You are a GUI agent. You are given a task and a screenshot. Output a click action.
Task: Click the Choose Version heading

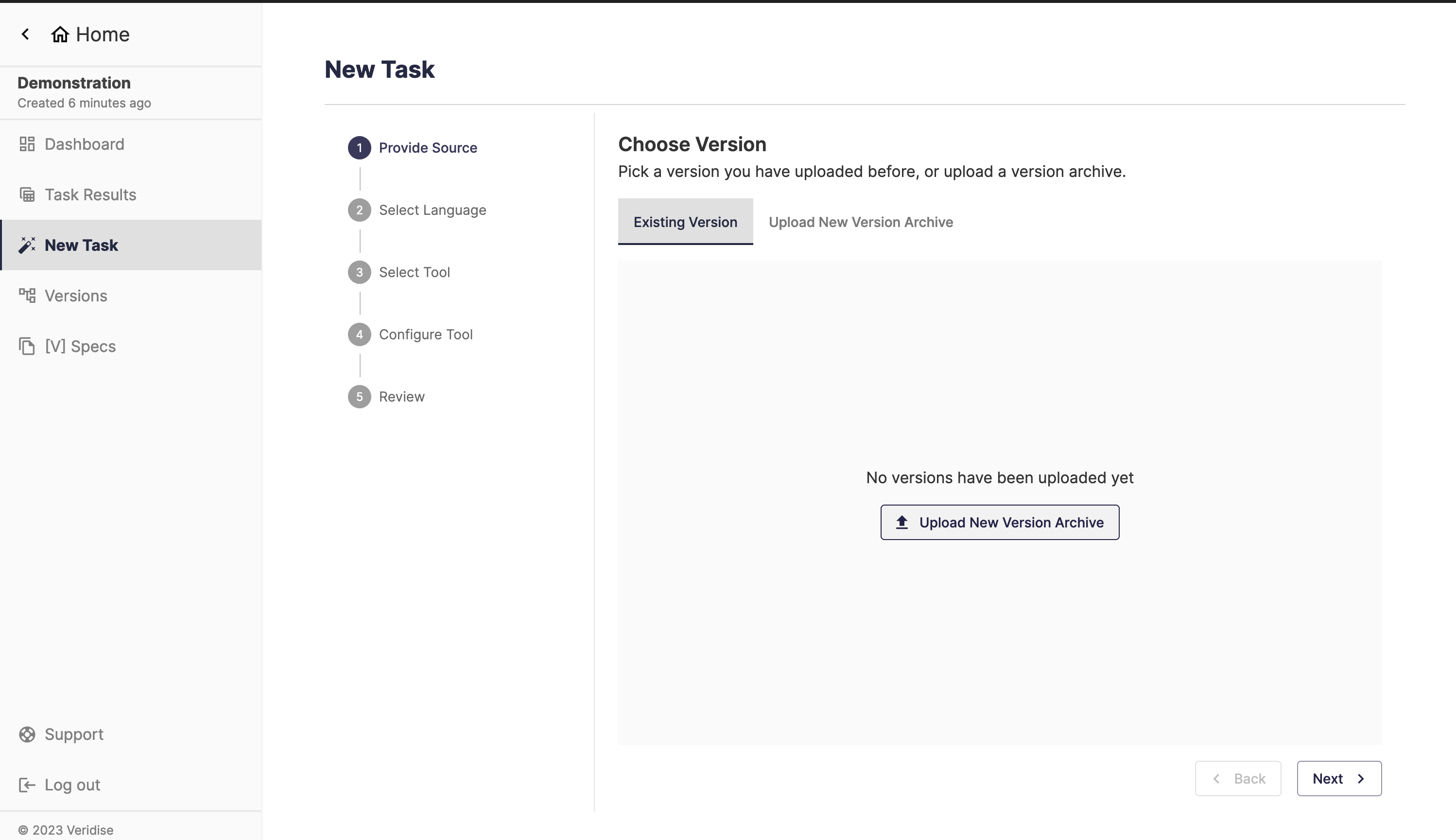[x=692, y=144]
